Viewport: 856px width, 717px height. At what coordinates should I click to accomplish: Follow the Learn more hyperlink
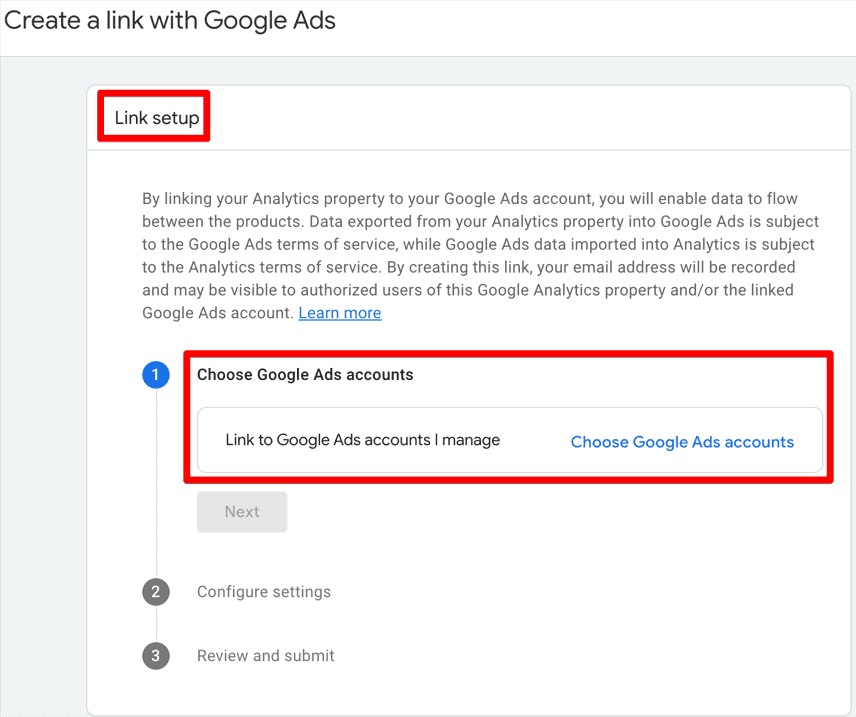(339, 312)
